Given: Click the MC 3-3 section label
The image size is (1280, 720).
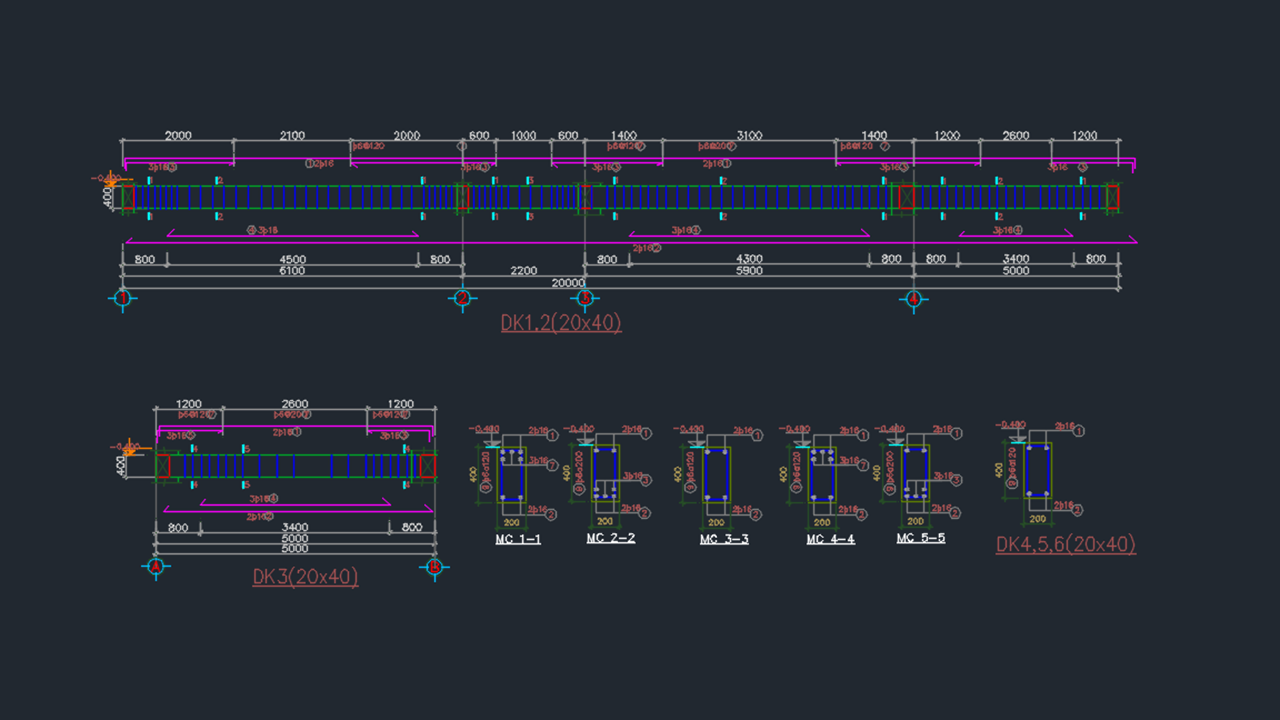Looking at the screenshot, I should click(x=724, y=540).
